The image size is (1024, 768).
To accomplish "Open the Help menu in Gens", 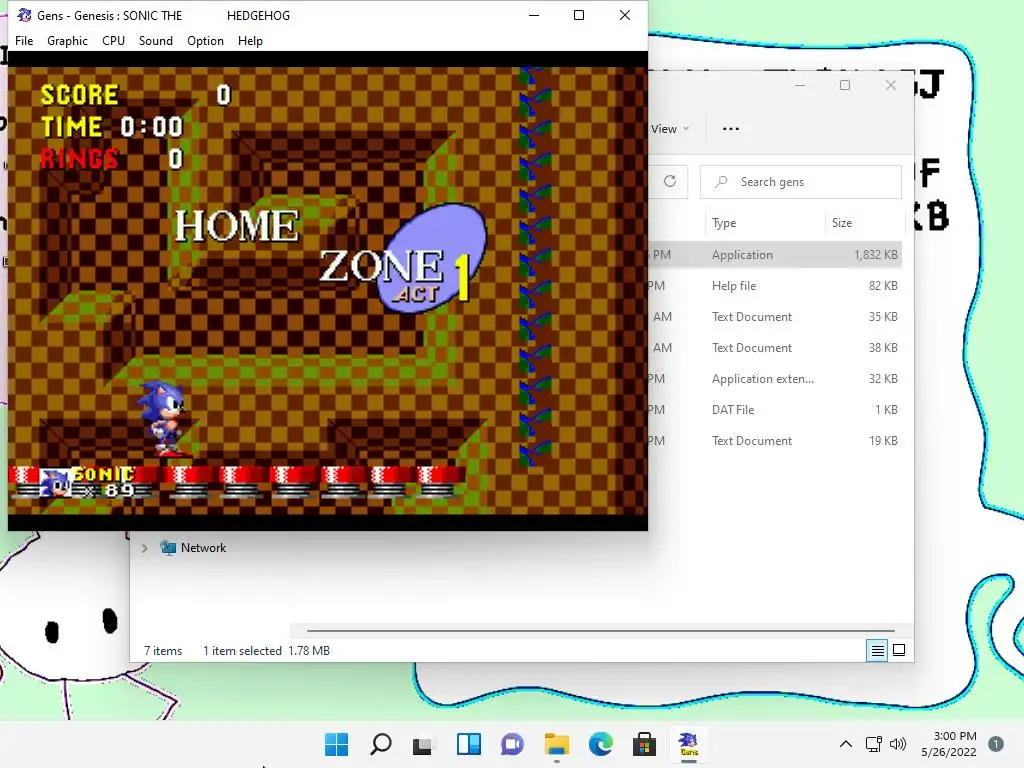I will coord(250,40).
